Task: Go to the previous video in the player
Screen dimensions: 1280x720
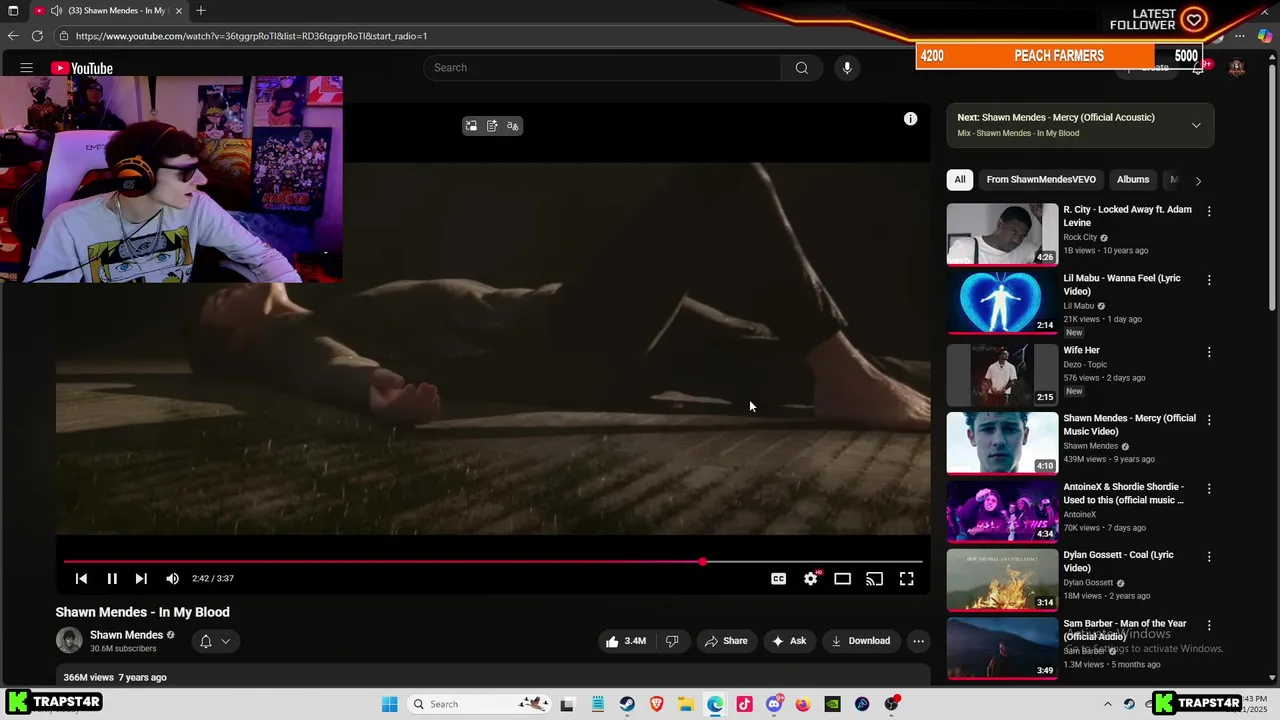Action: tap(81, 579)
